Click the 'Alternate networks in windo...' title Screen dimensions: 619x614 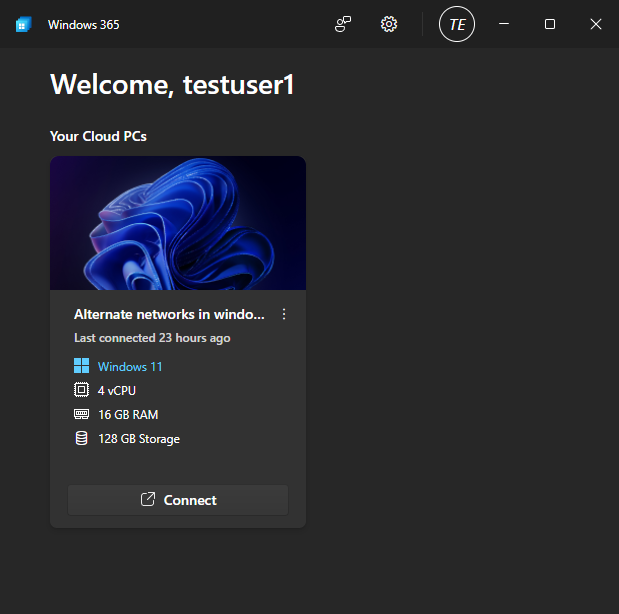(169, 314)
